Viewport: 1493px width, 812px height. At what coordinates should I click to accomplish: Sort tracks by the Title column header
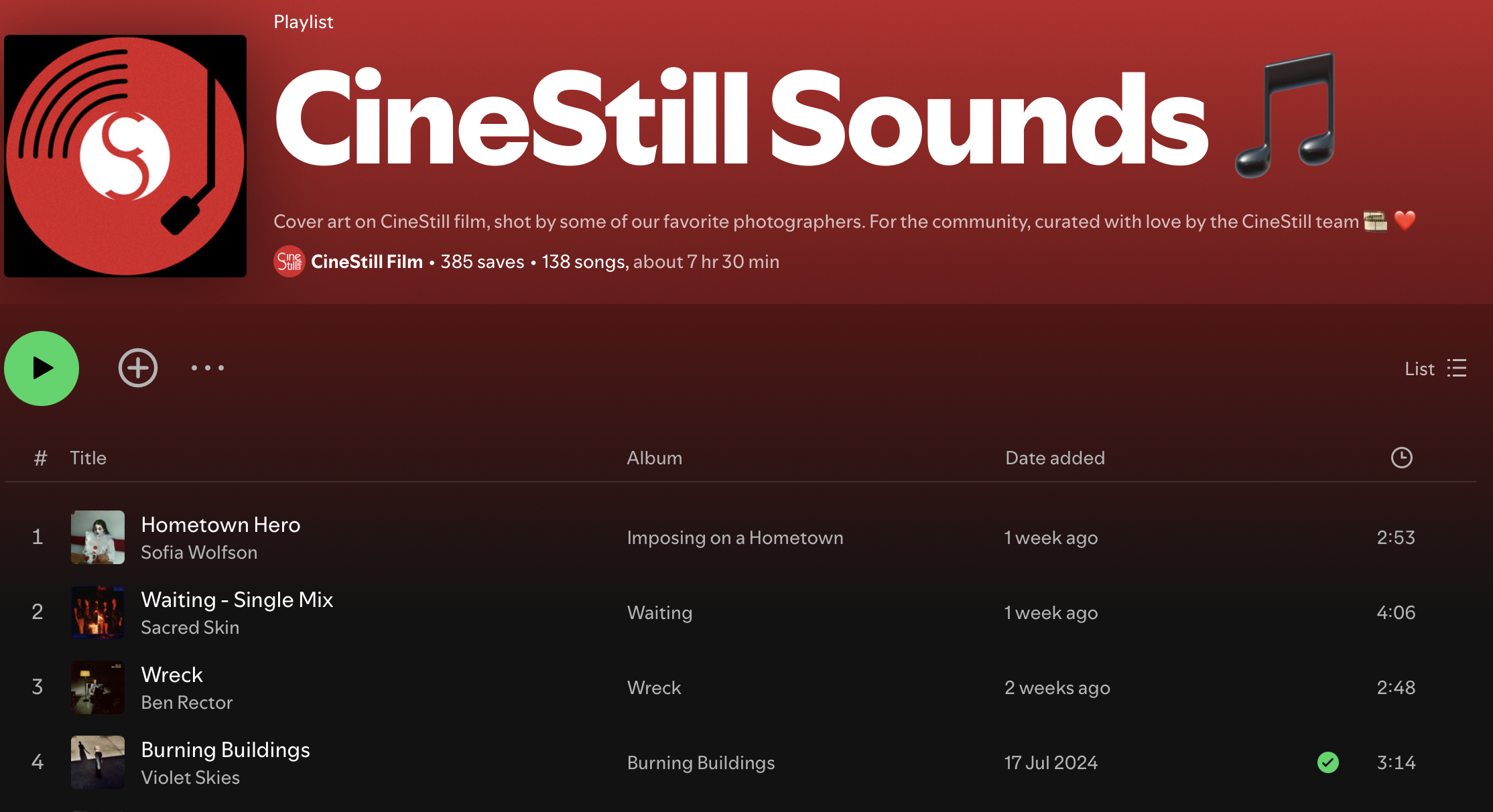pyautogui.click(x=88, y=458)
